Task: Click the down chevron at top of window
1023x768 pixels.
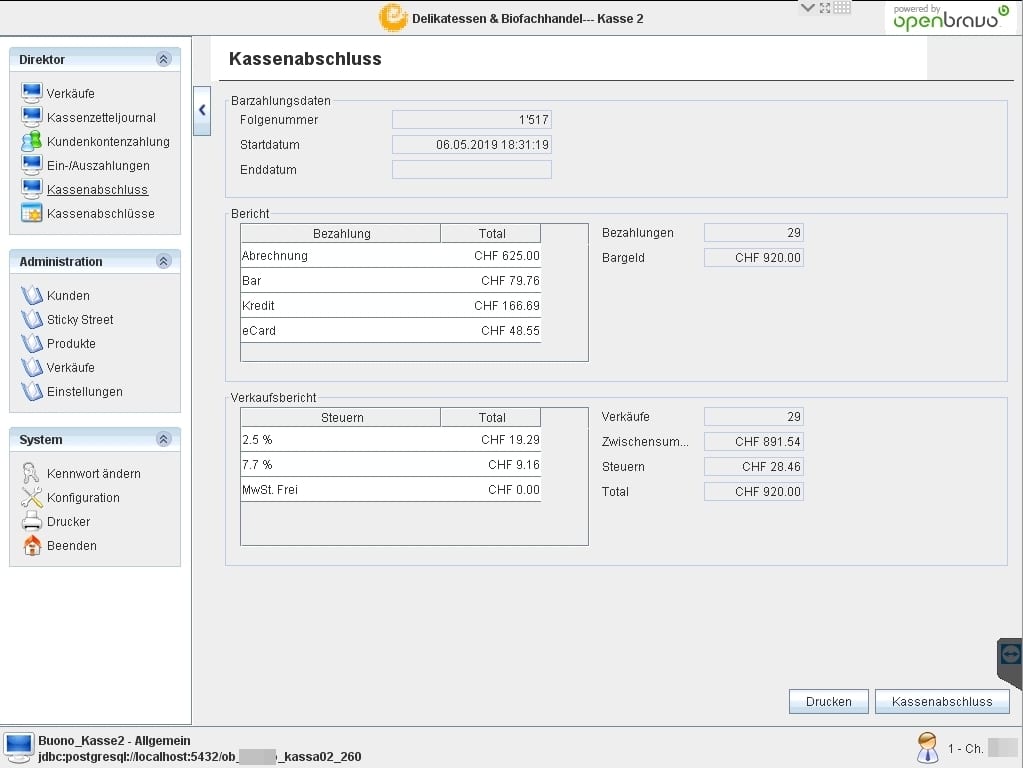Action: [x=808, y=8]
